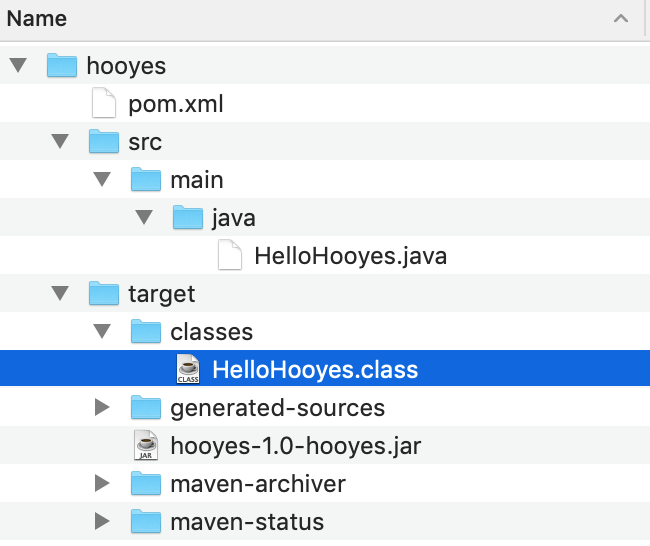Click the pom.xml file icon
This screenshot has width=650, height=546.
pyautogui.click(x=104, y=104)
